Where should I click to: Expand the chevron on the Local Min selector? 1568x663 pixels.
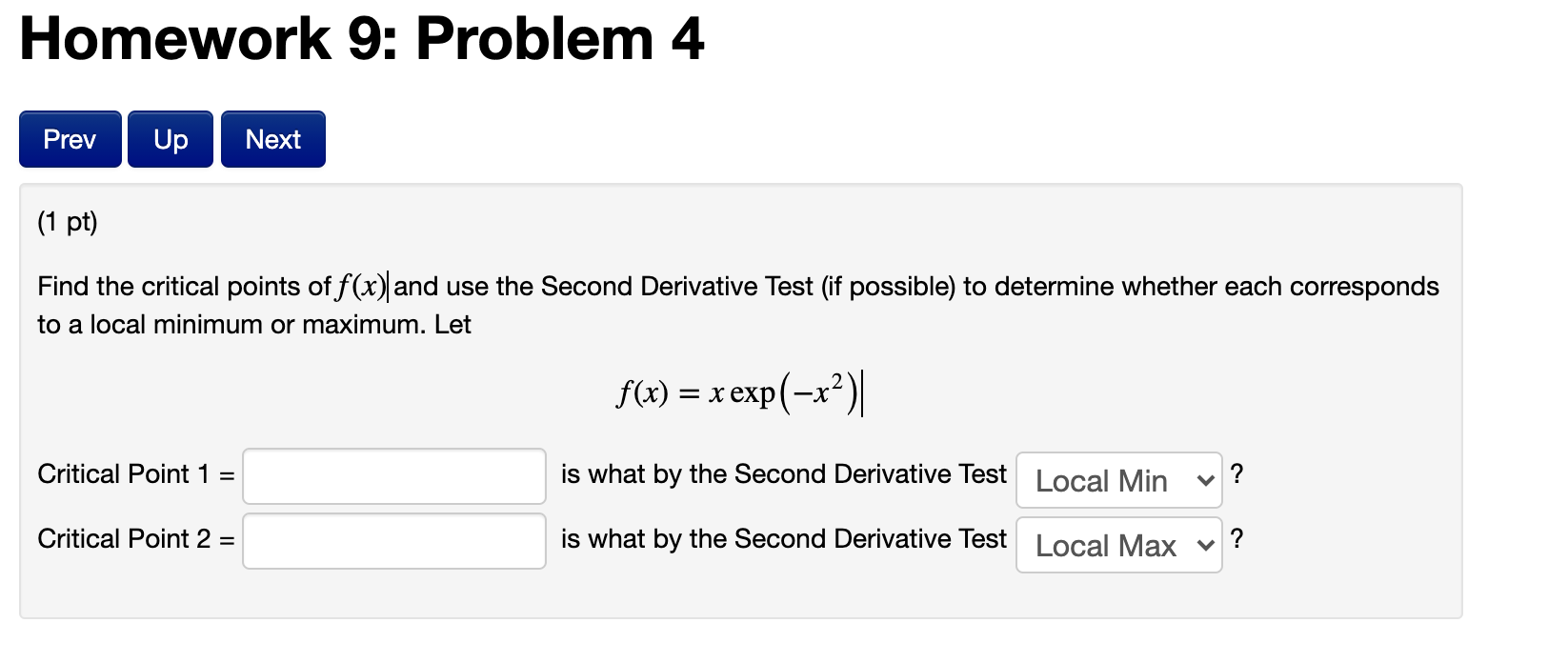point(1207,481)
